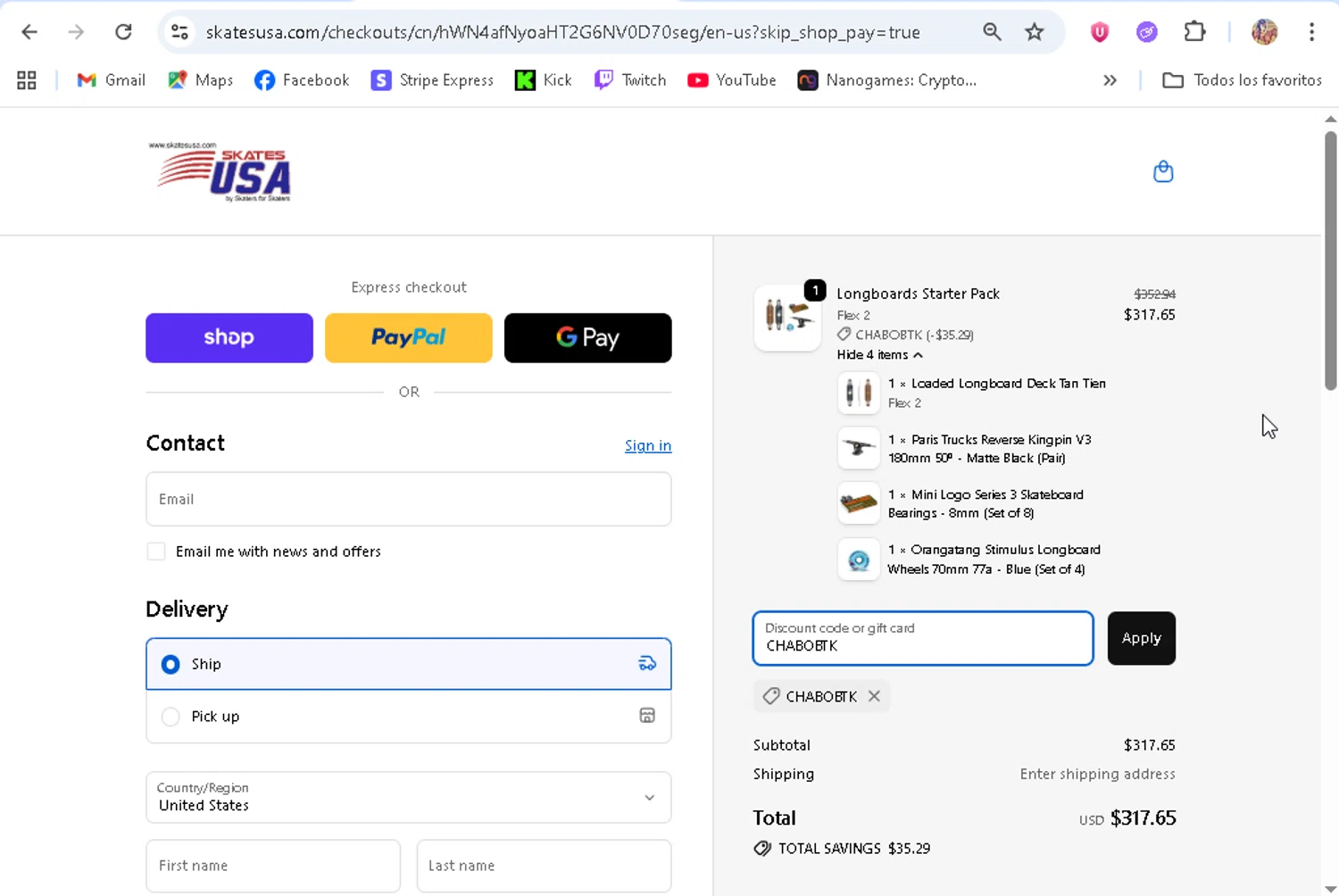
Task: Click the Sign in link
Action: click(648, 445)
